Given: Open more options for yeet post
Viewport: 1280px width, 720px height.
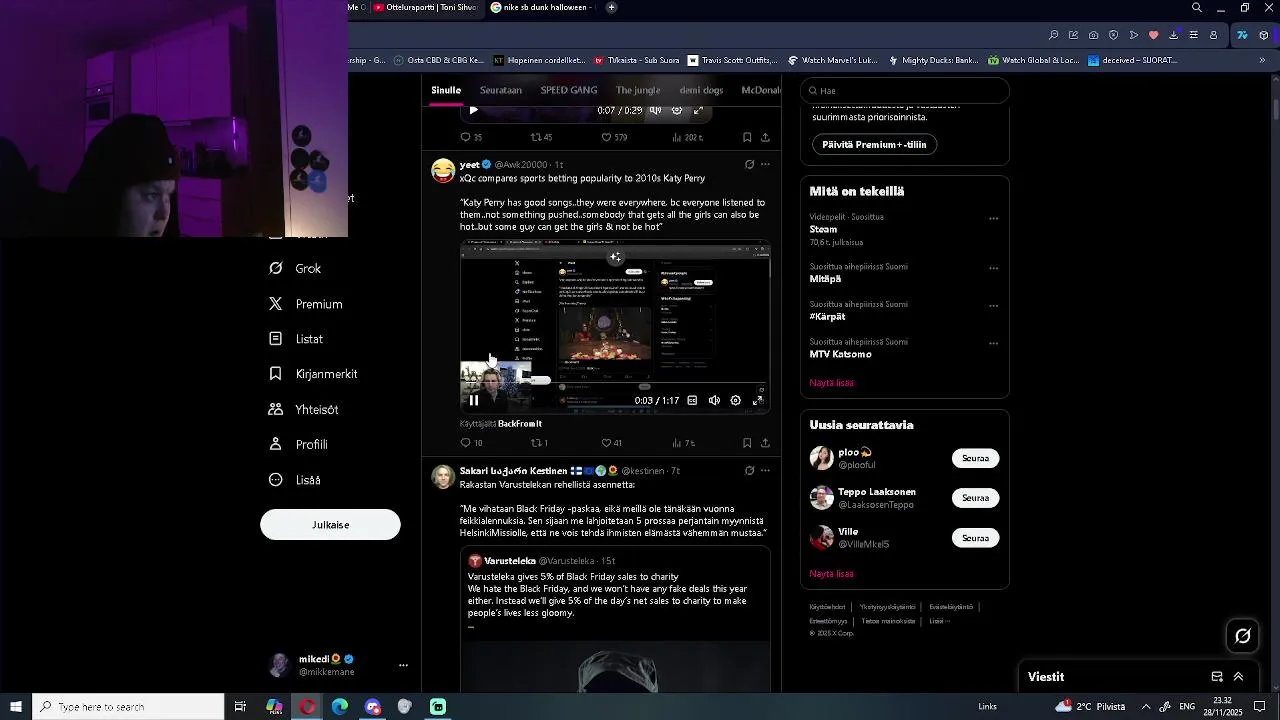Looking at the screenshot, I should pos(765,164).
